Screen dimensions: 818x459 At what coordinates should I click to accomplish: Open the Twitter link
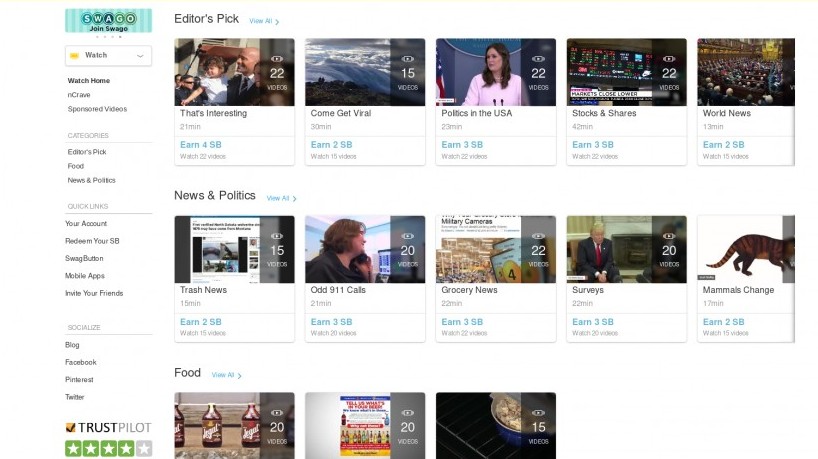[x=74, y=397]
